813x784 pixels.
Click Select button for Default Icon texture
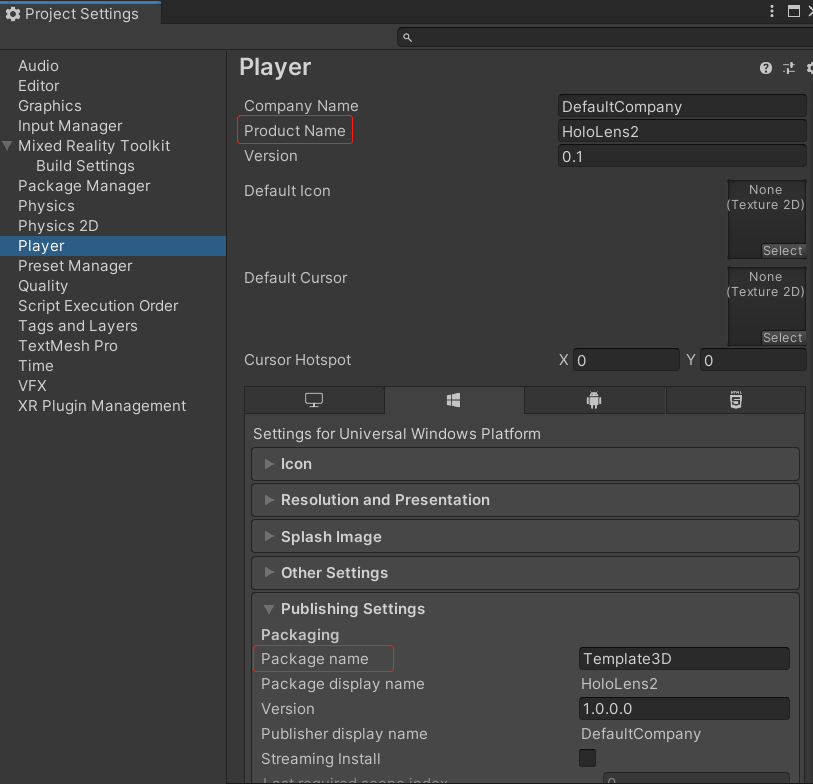coord(782,251)
